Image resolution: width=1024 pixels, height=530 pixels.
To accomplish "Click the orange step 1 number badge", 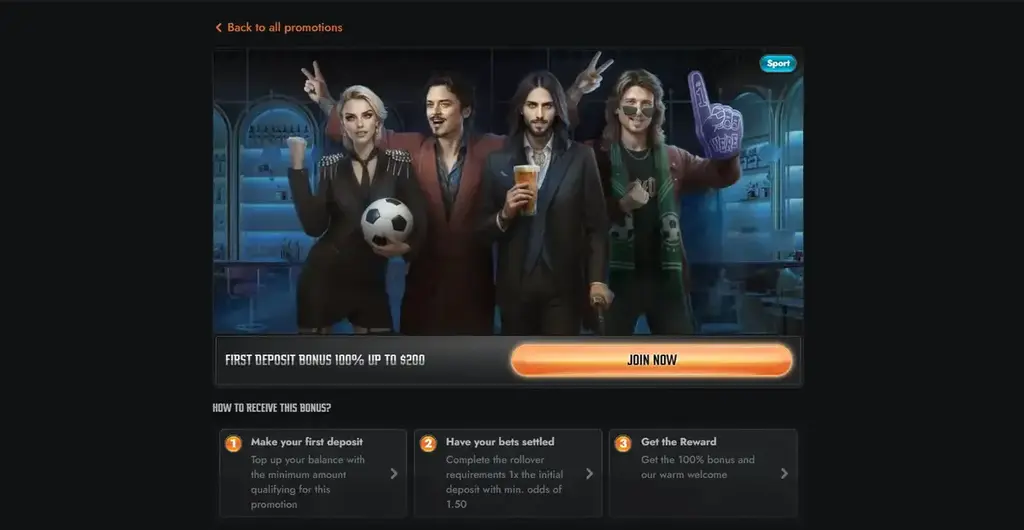I will 233,444.
